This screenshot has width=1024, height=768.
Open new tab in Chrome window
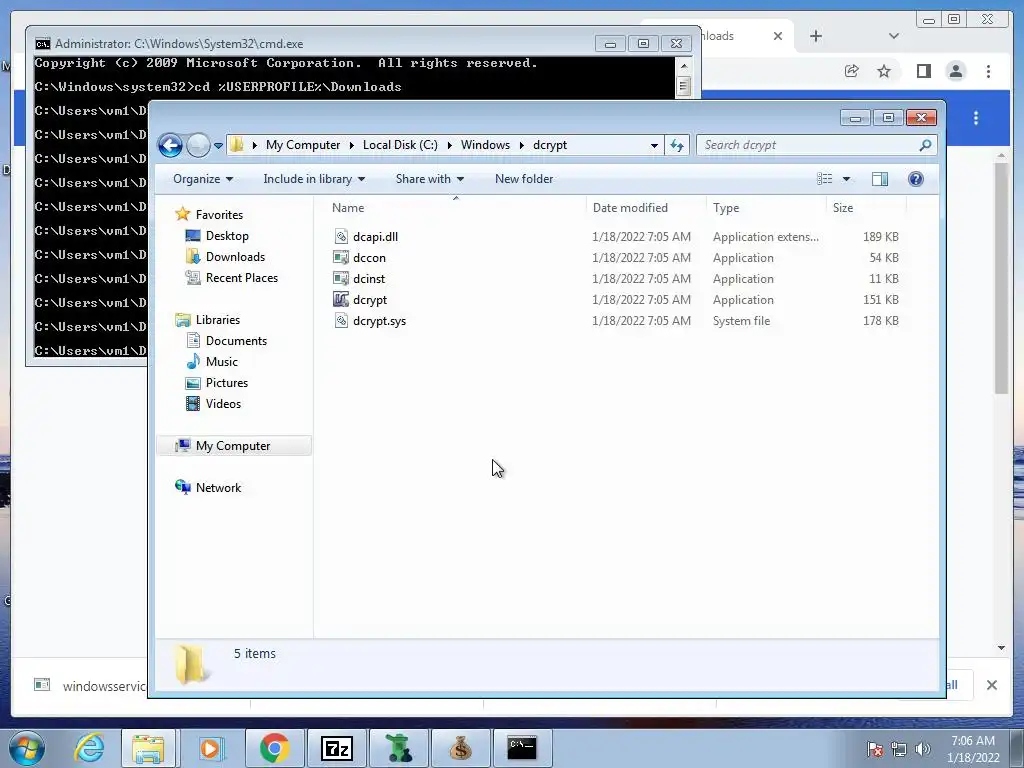pyautogui.click(x=816, y=36)
